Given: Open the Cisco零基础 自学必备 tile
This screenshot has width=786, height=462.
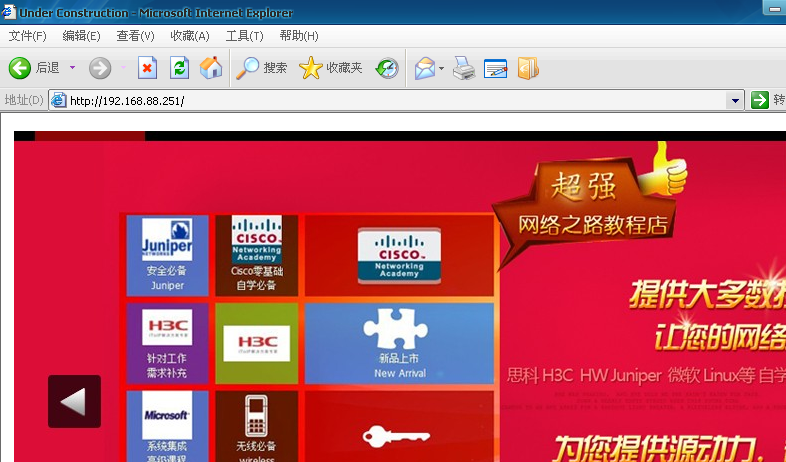Looking at the screenshot, I should point(257,256).
